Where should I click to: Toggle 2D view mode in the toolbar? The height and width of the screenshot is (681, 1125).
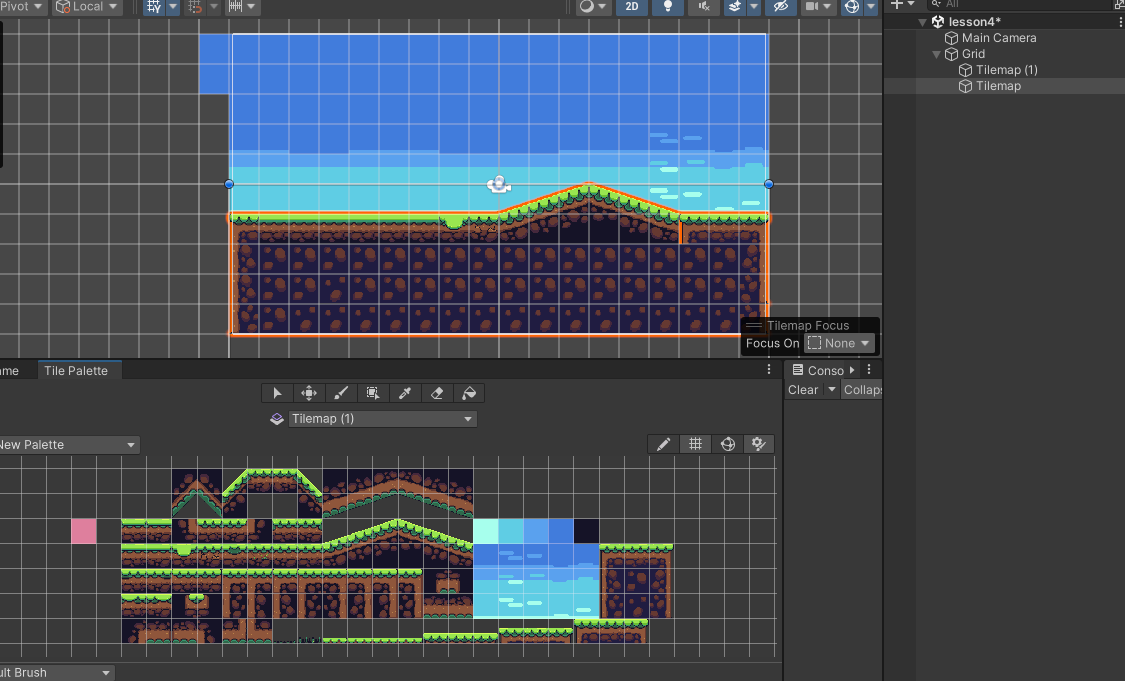[631, 7]
